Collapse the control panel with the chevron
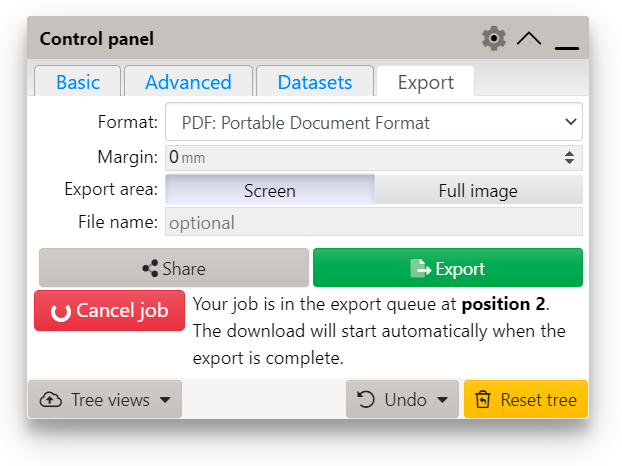This screenshot has width=622, height=466. (x=529, y=39)
